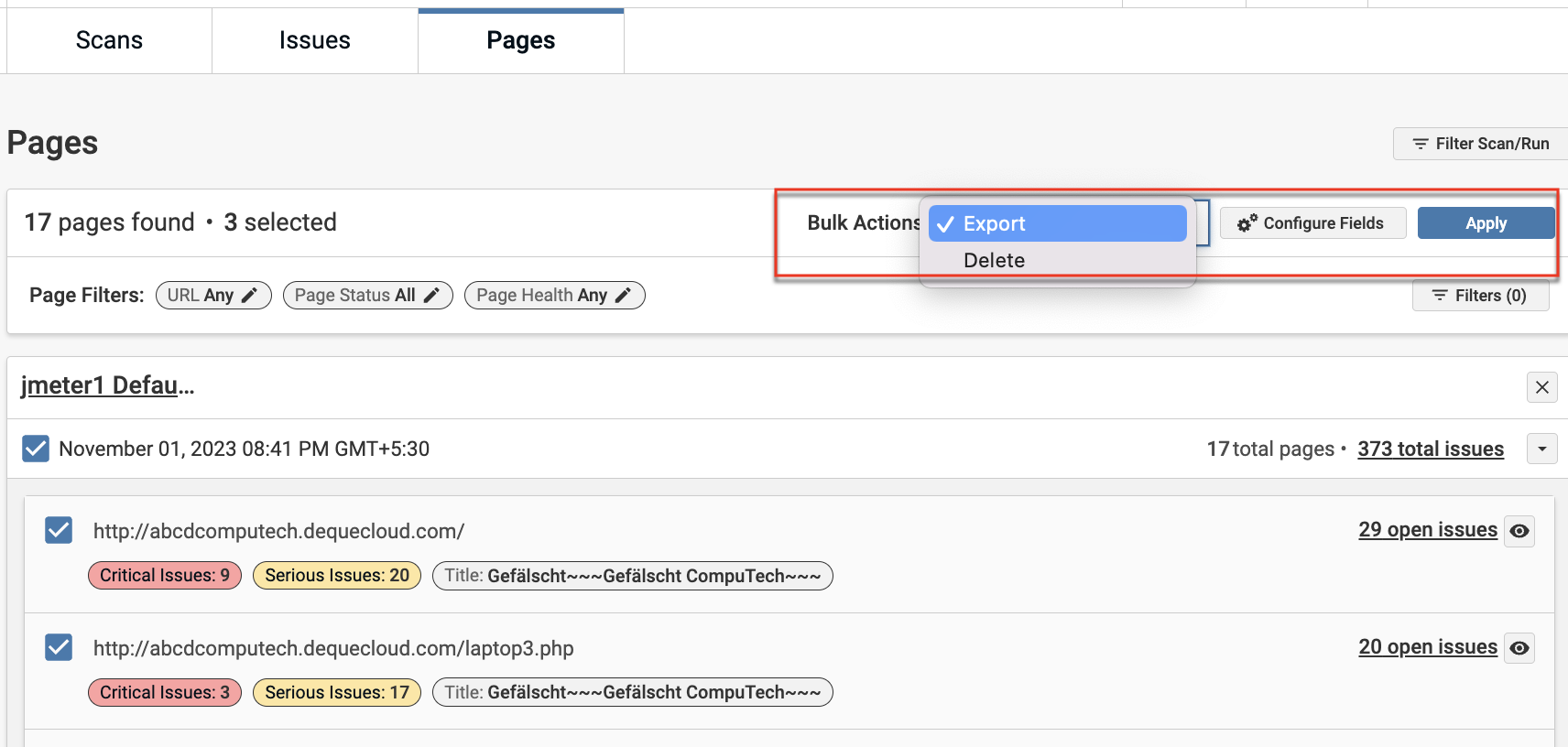Screen dimensions: 1568x747
Task: Apply the selected bulk action
Action: (1485, 223)
